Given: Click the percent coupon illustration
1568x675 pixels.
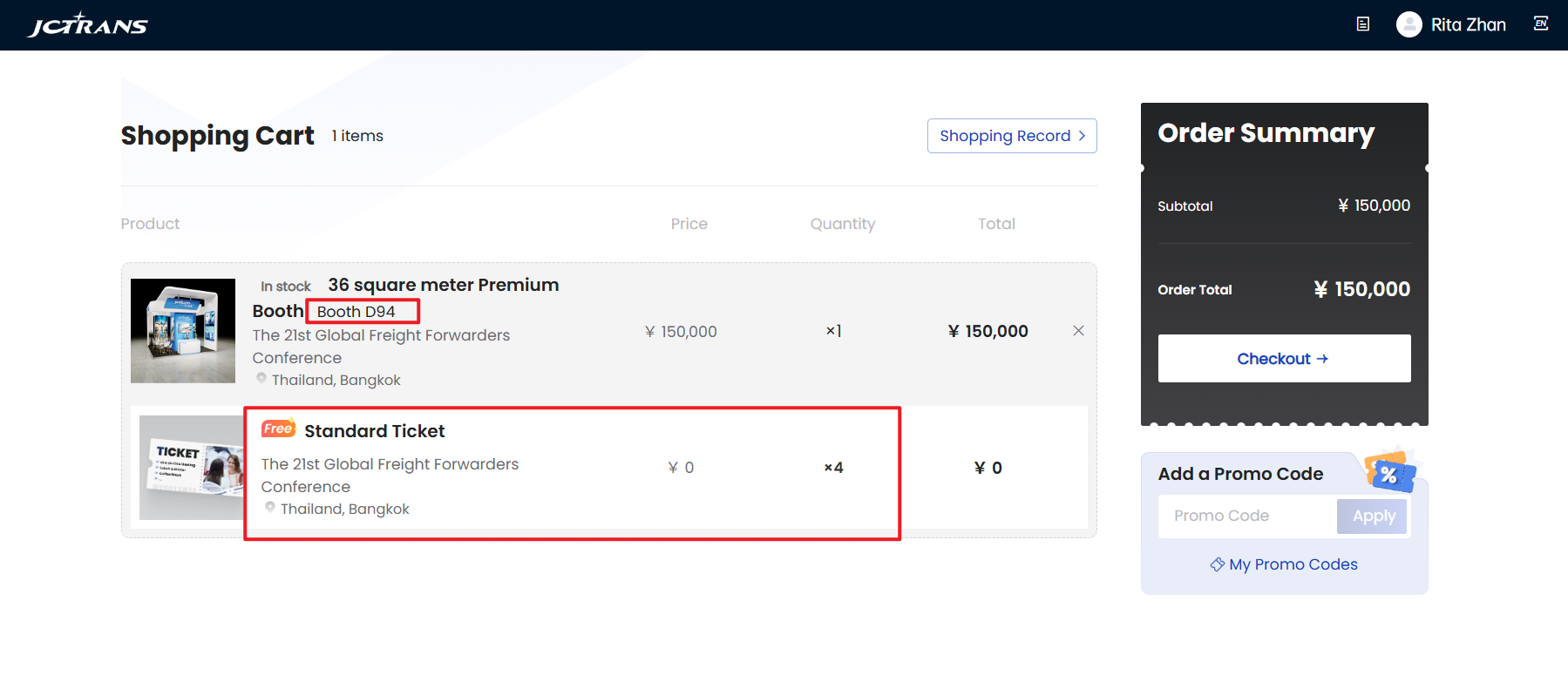Looking at the screenshot, I should click(x=1389, y=473).
